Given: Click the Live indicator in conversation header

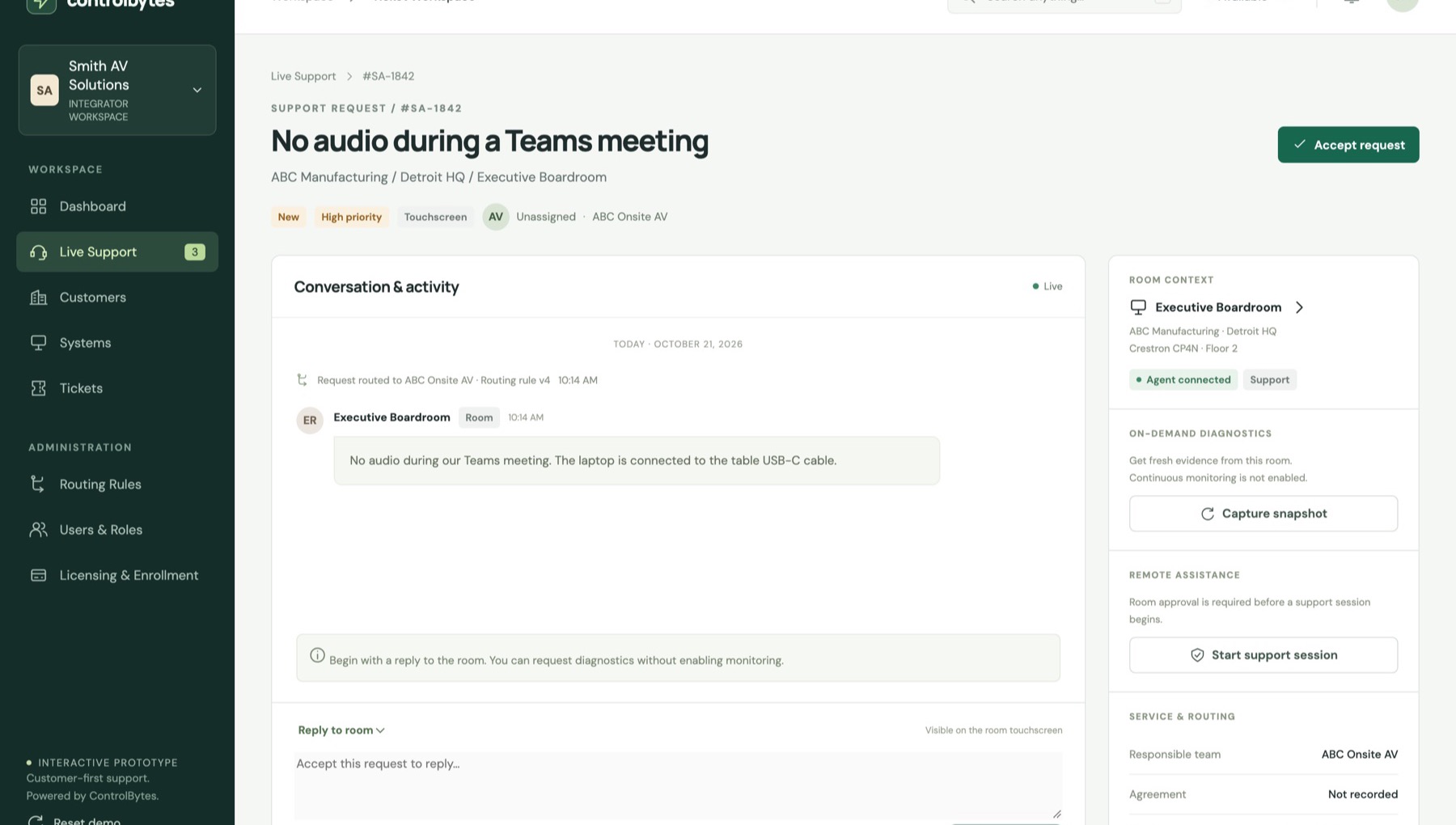Looking at the screenshot, I should coord(1048,286).
